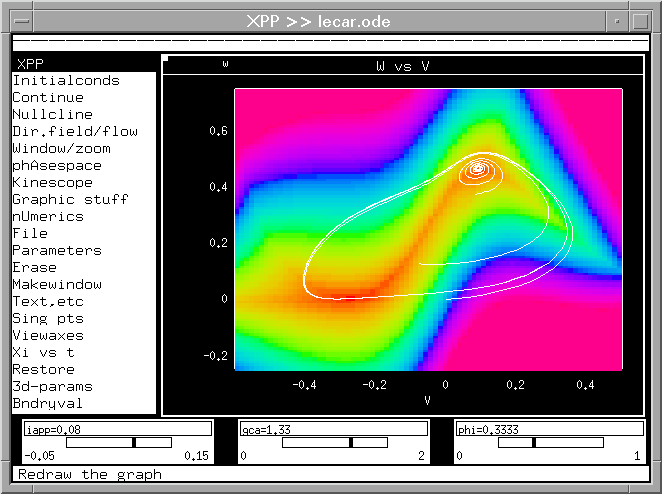This screenshot has width=662, height=494.
Task: Click the command input line at top
Action: click(x=331, y=43)
